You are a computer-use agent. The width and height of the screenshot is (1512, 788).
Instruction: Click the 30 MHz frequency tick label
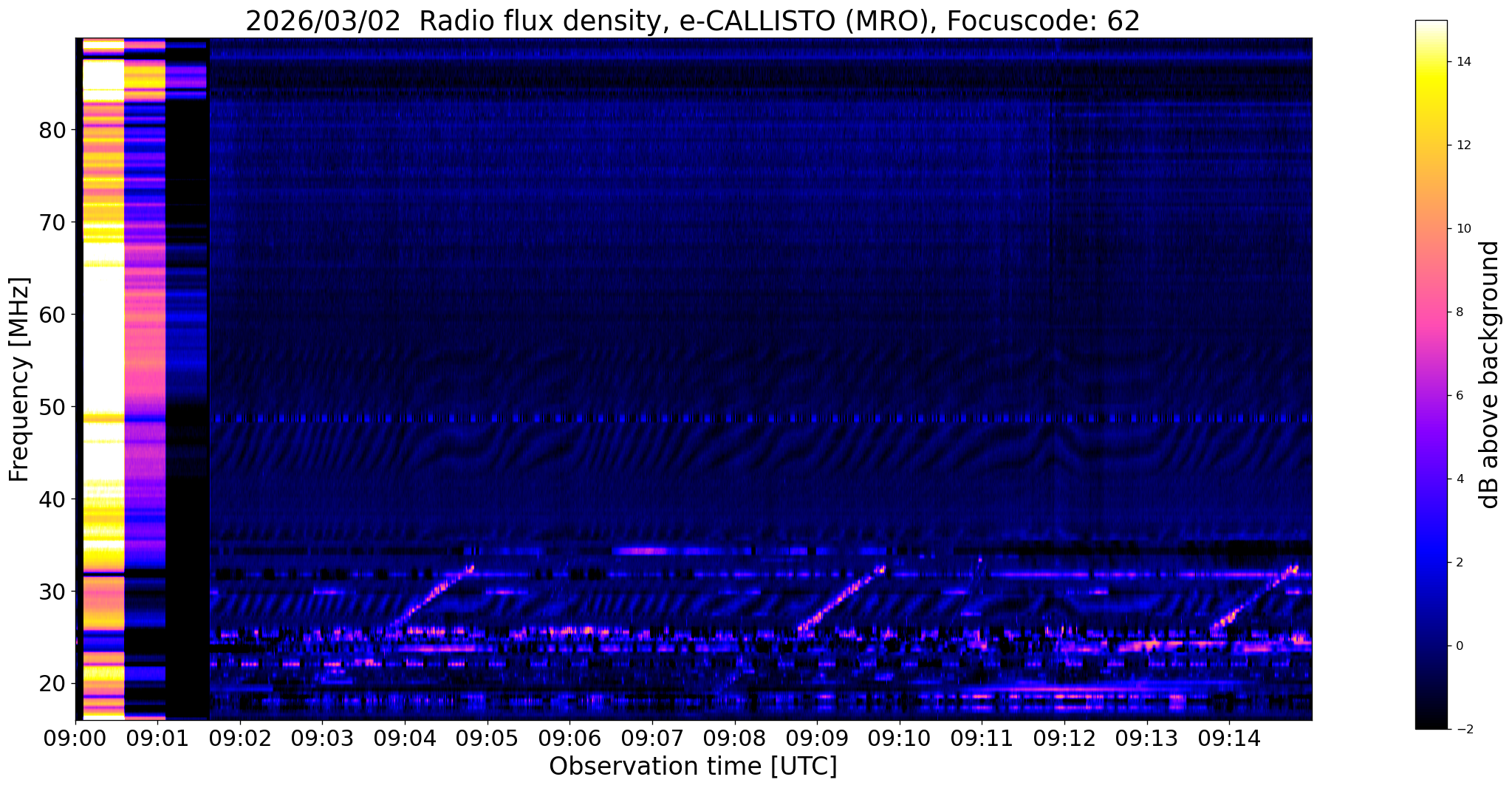click(x=52, y=591)
